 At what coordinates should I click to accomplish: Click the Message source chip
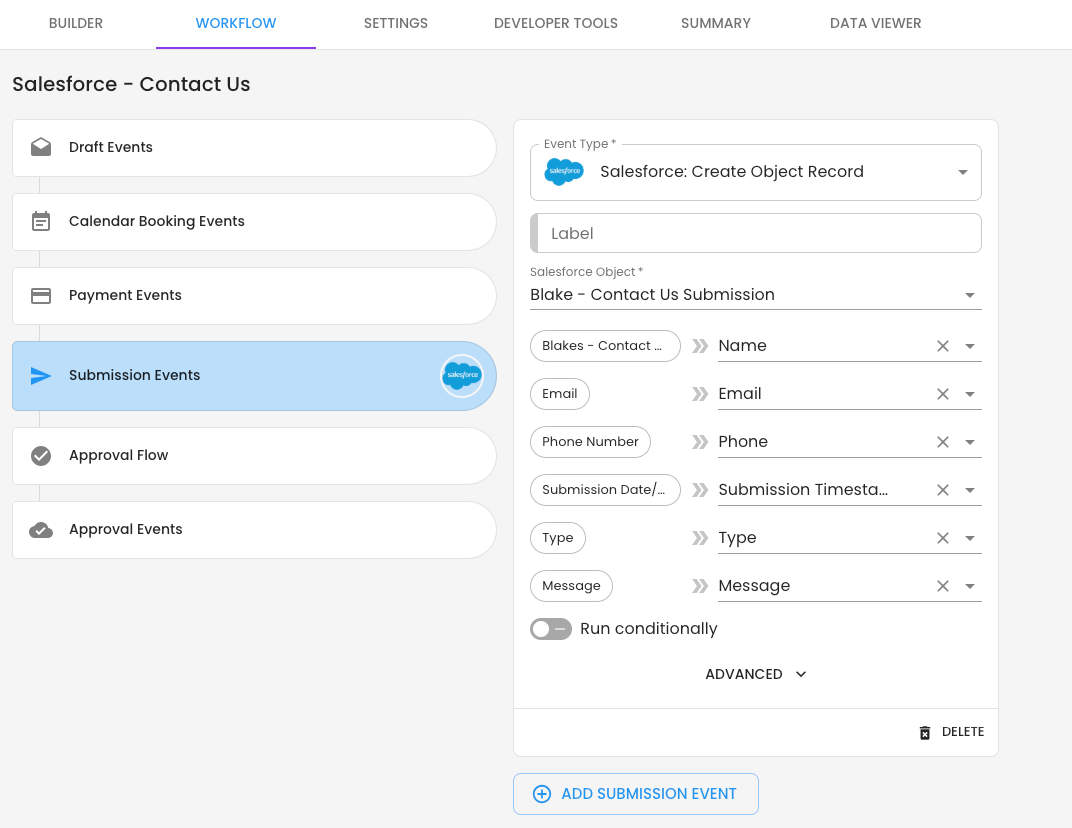572,586
